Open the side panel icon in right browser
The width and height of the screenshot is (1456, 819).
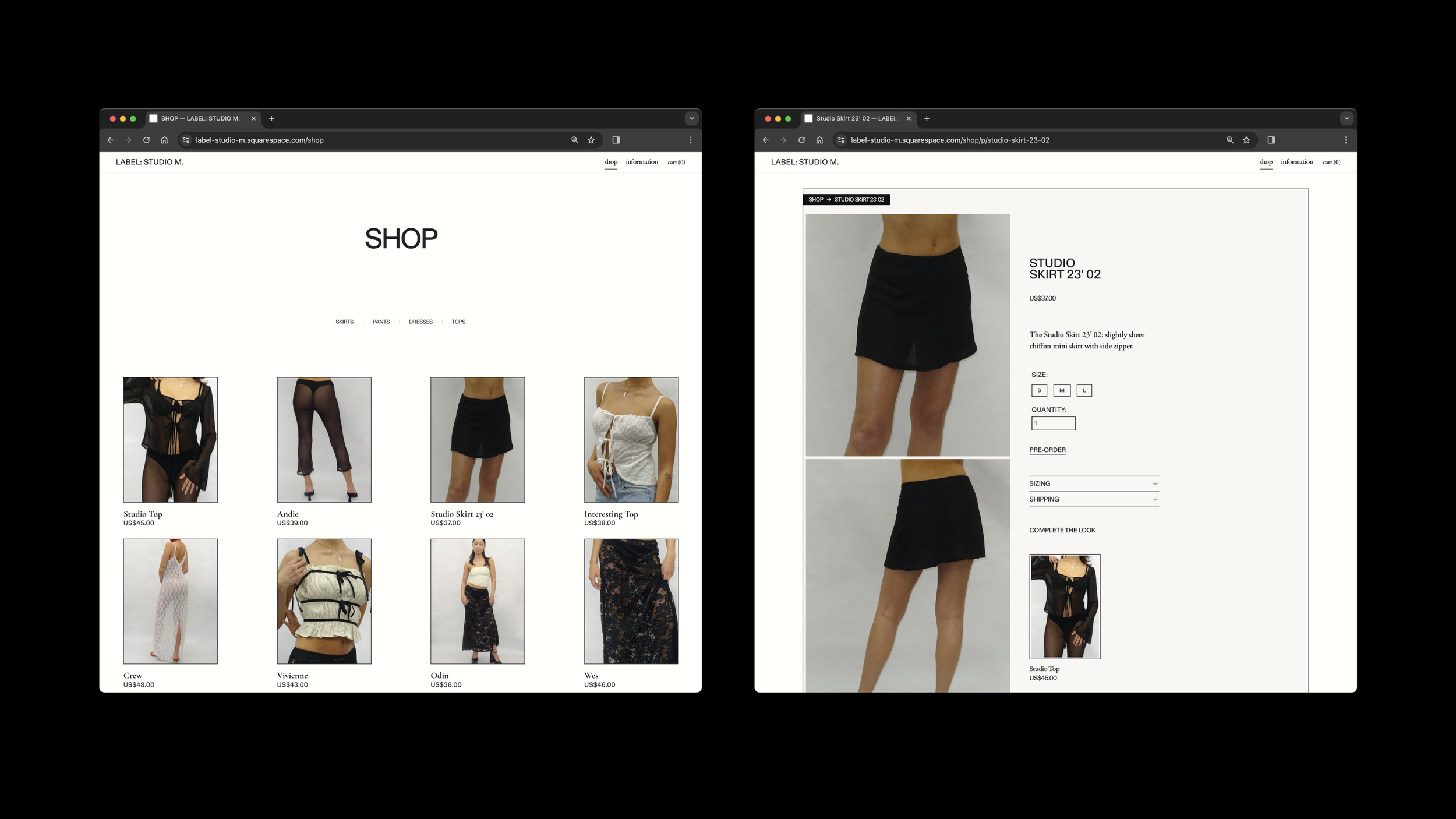click(x=1271, y=140)
